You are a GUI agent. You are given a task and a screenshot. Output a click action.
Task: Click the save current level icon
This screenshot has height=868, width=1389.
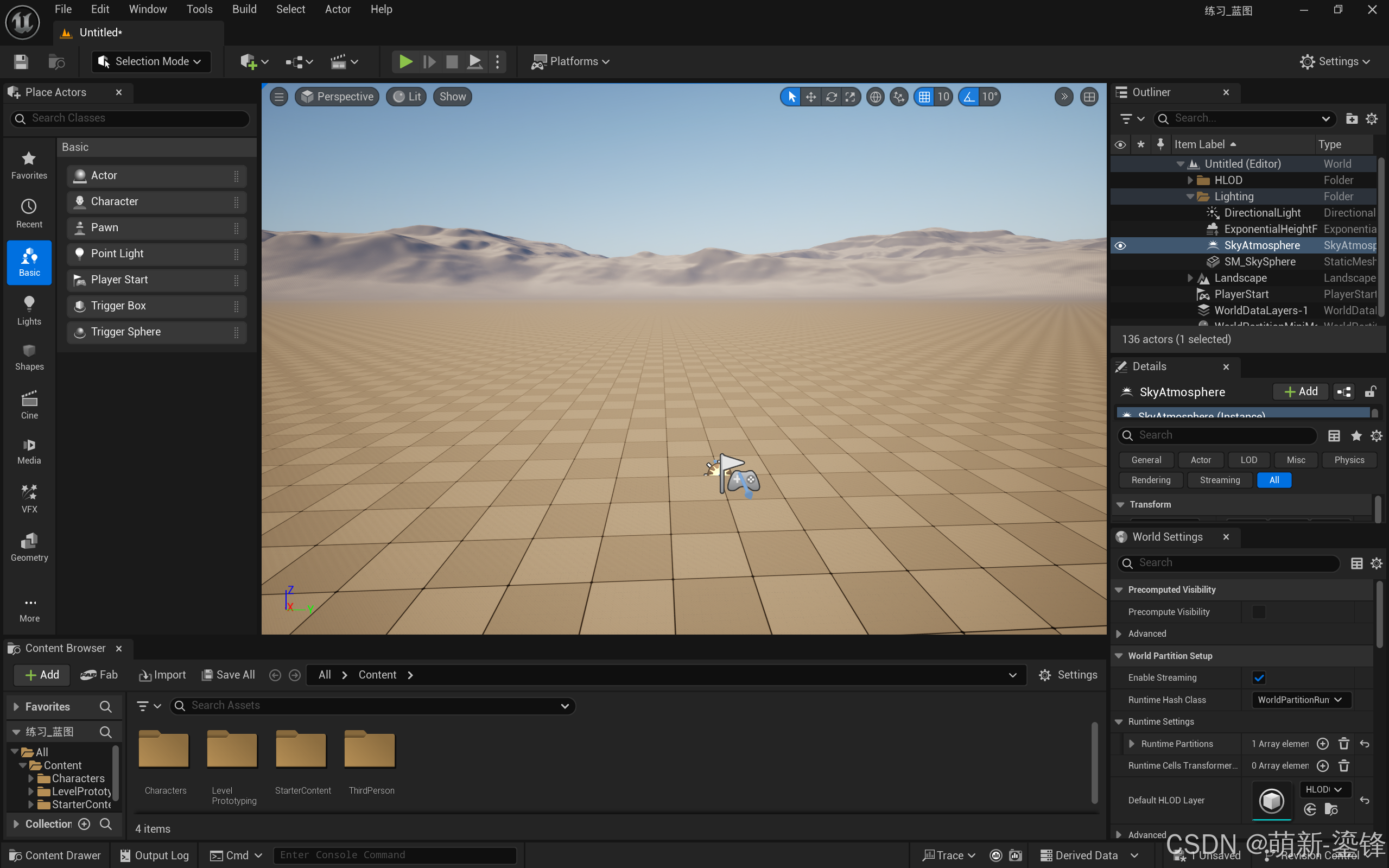(21, 61)
